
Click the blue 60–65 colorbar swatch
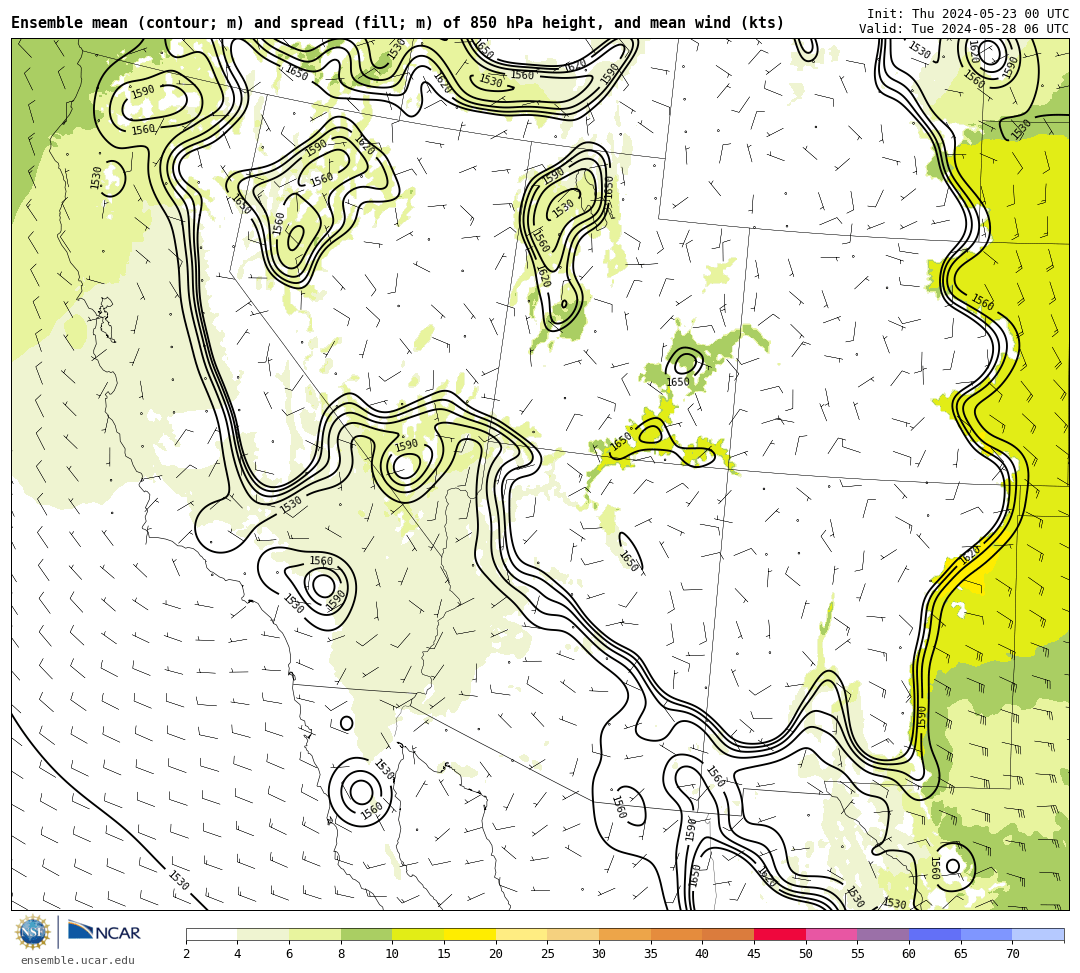[x=935, y=934]
